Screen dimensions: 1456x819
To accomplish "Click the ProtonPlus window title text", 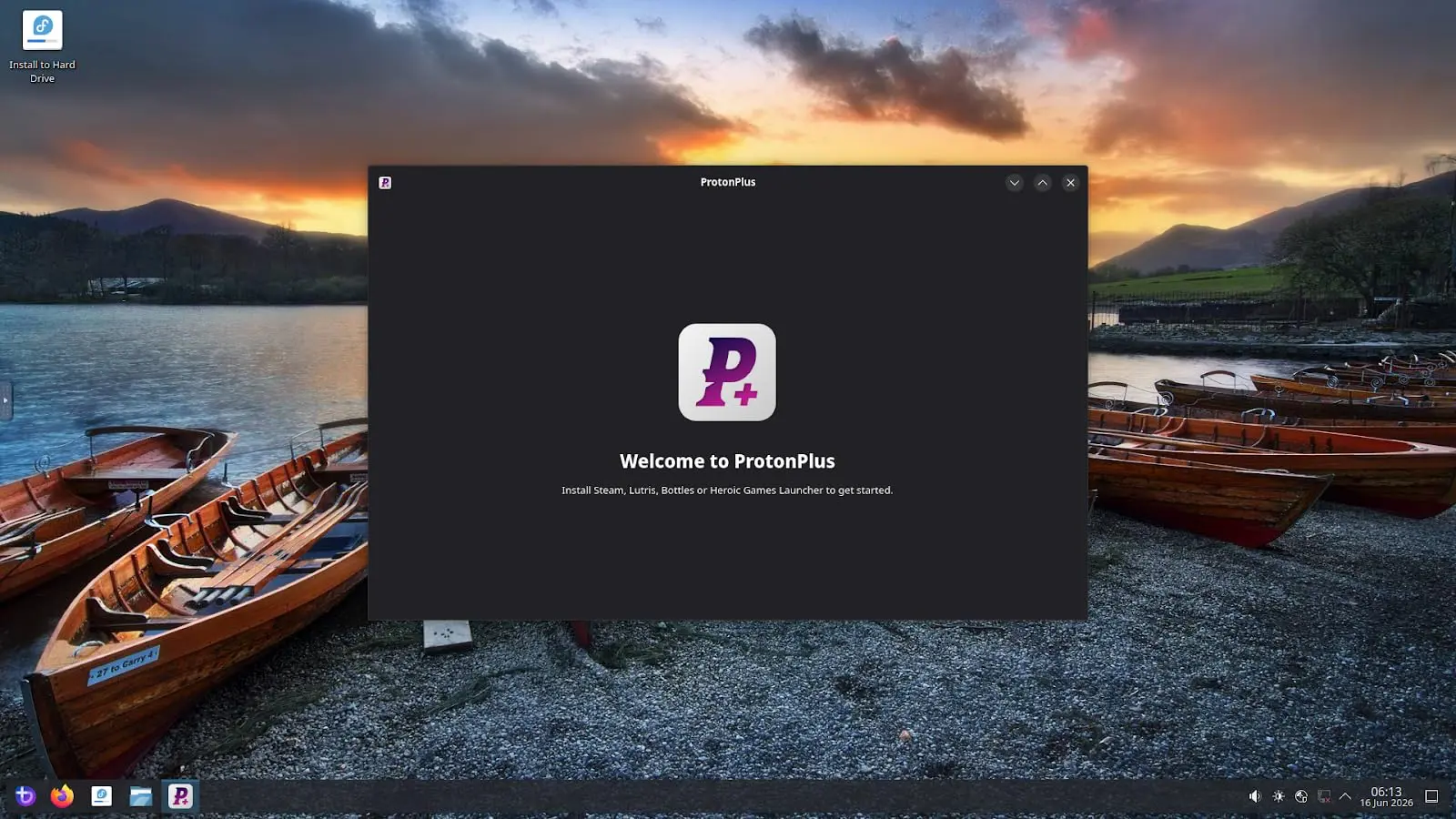I will point(728,182).
